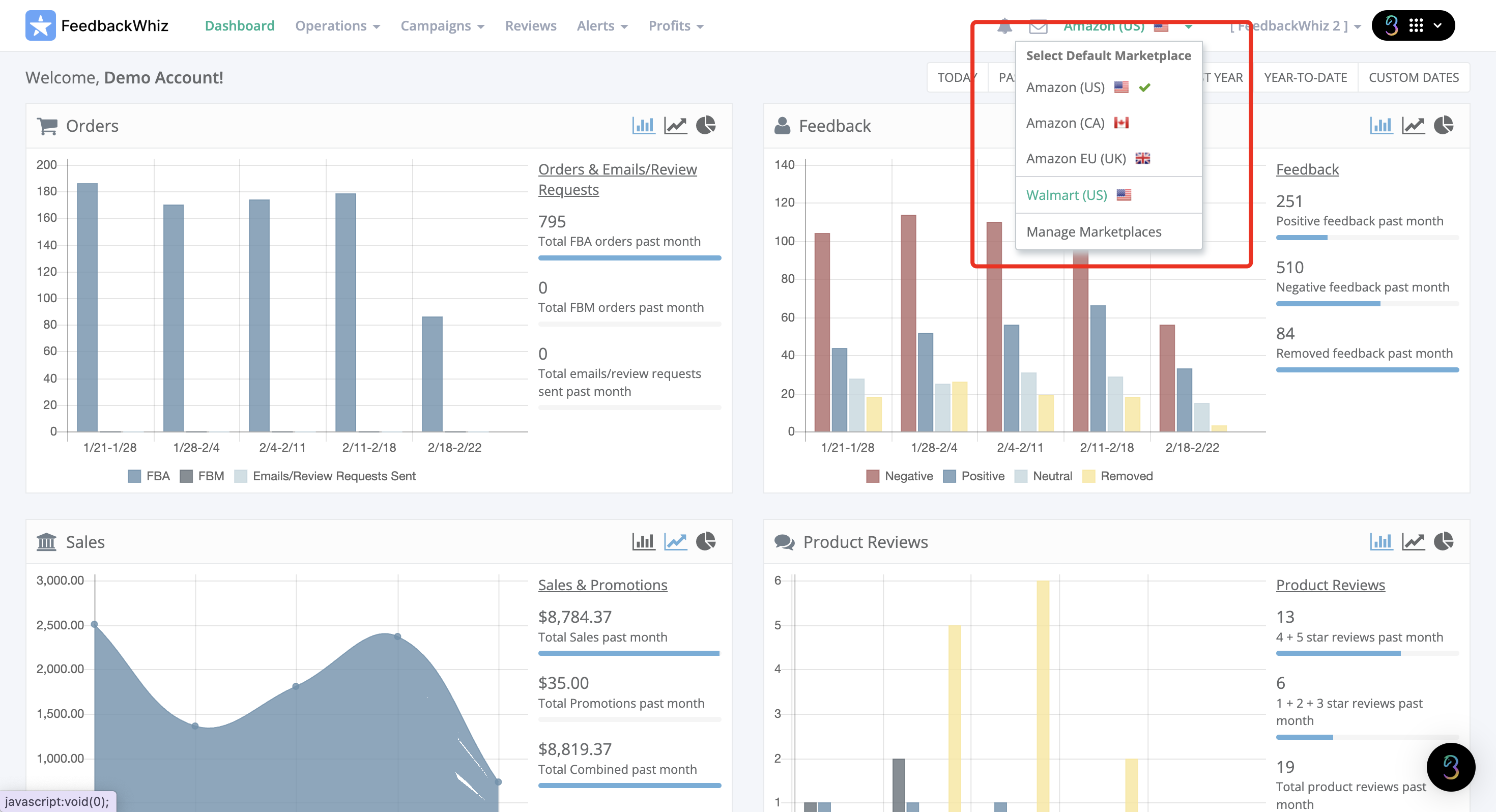Go to the Dashboard tab

pyautogui.click(x=239, y=26)
